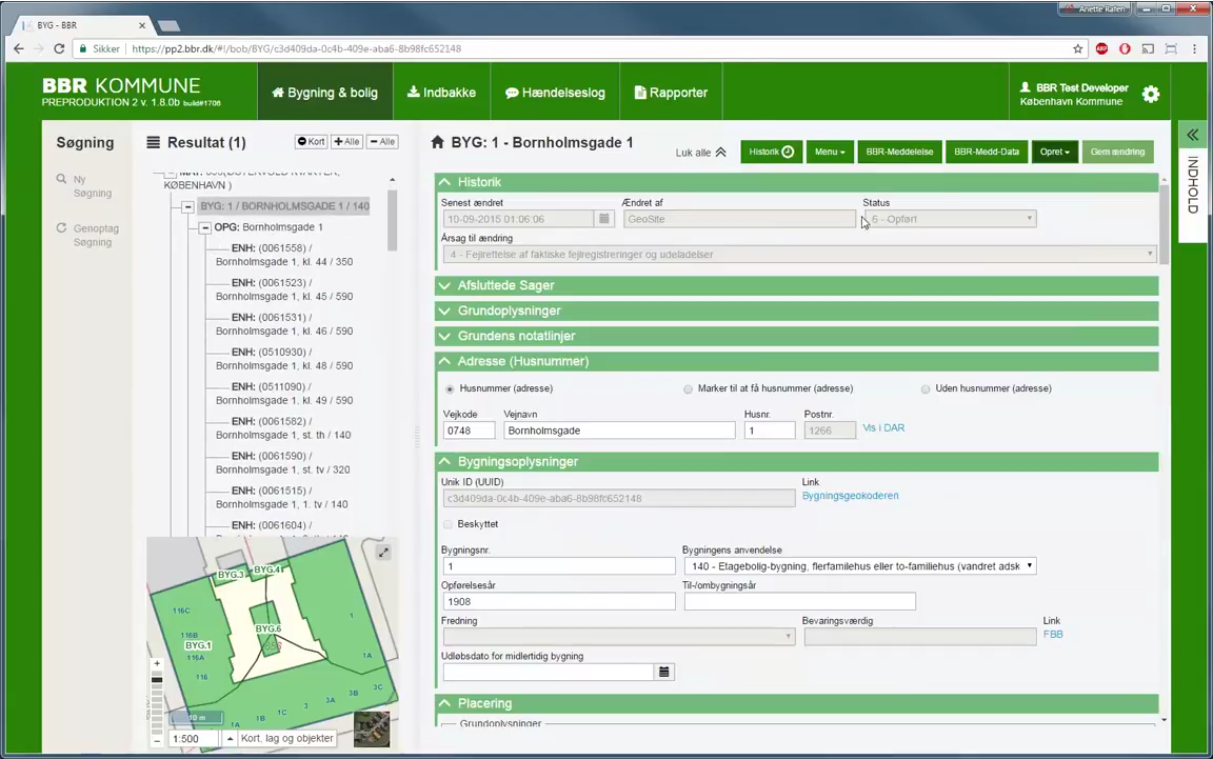This screenshot has width=1213, height=759.
Task: Expand Grundens notatlinjer section
Action: coord(796,336)
